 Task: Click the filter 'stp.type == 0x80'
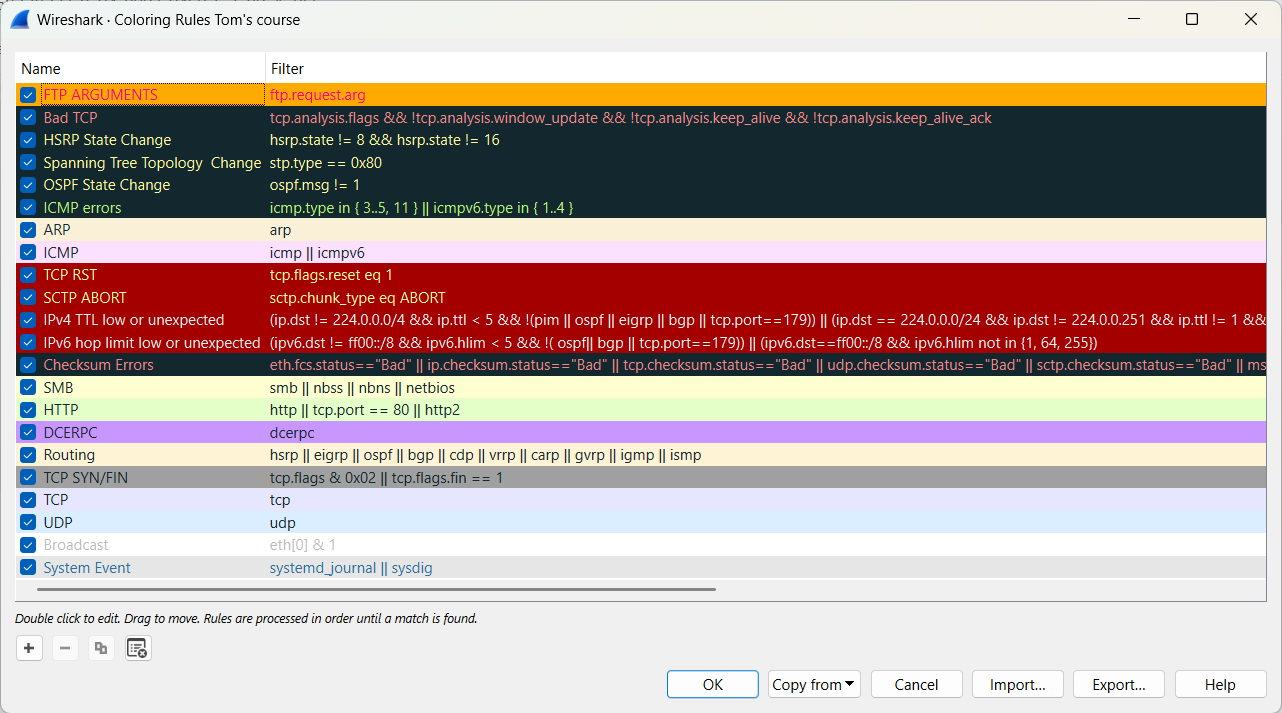326,163
